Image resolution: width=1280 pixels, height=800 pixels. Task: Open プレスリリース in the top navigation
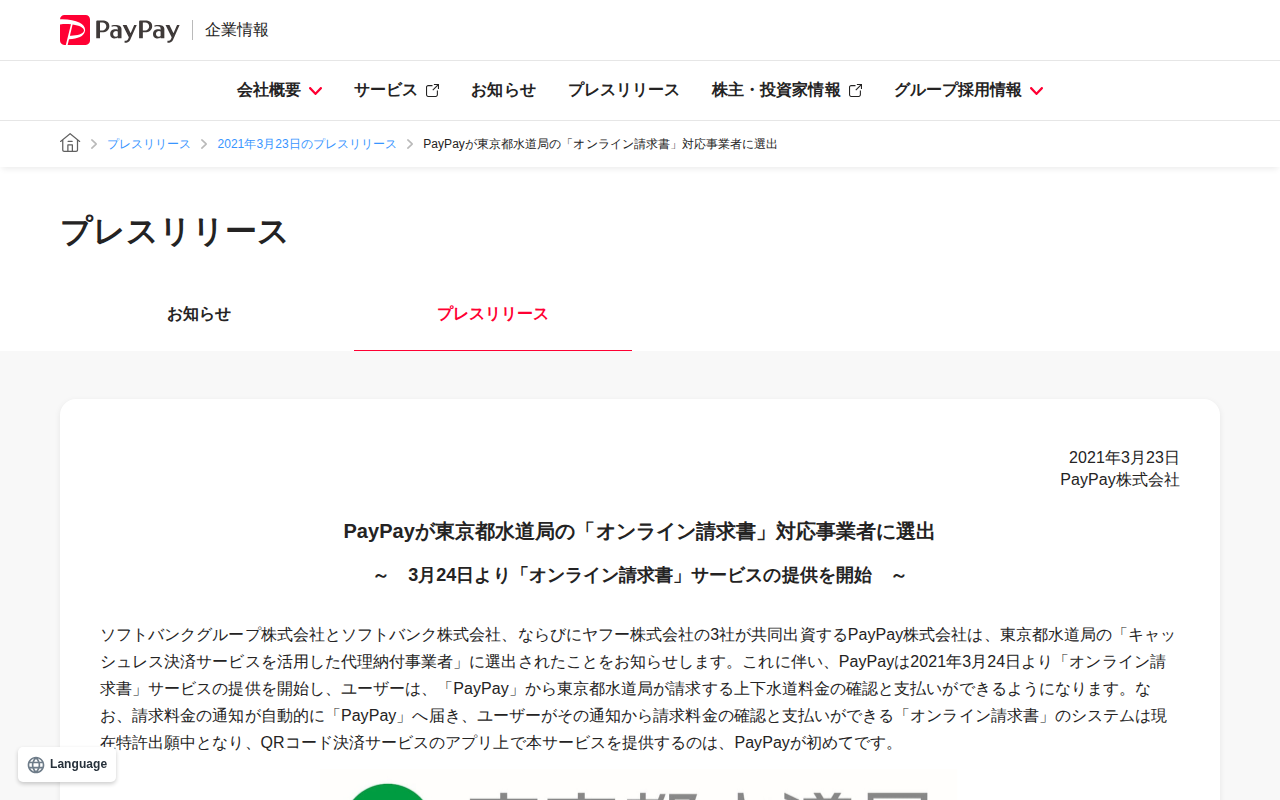(x=623, y=90)
